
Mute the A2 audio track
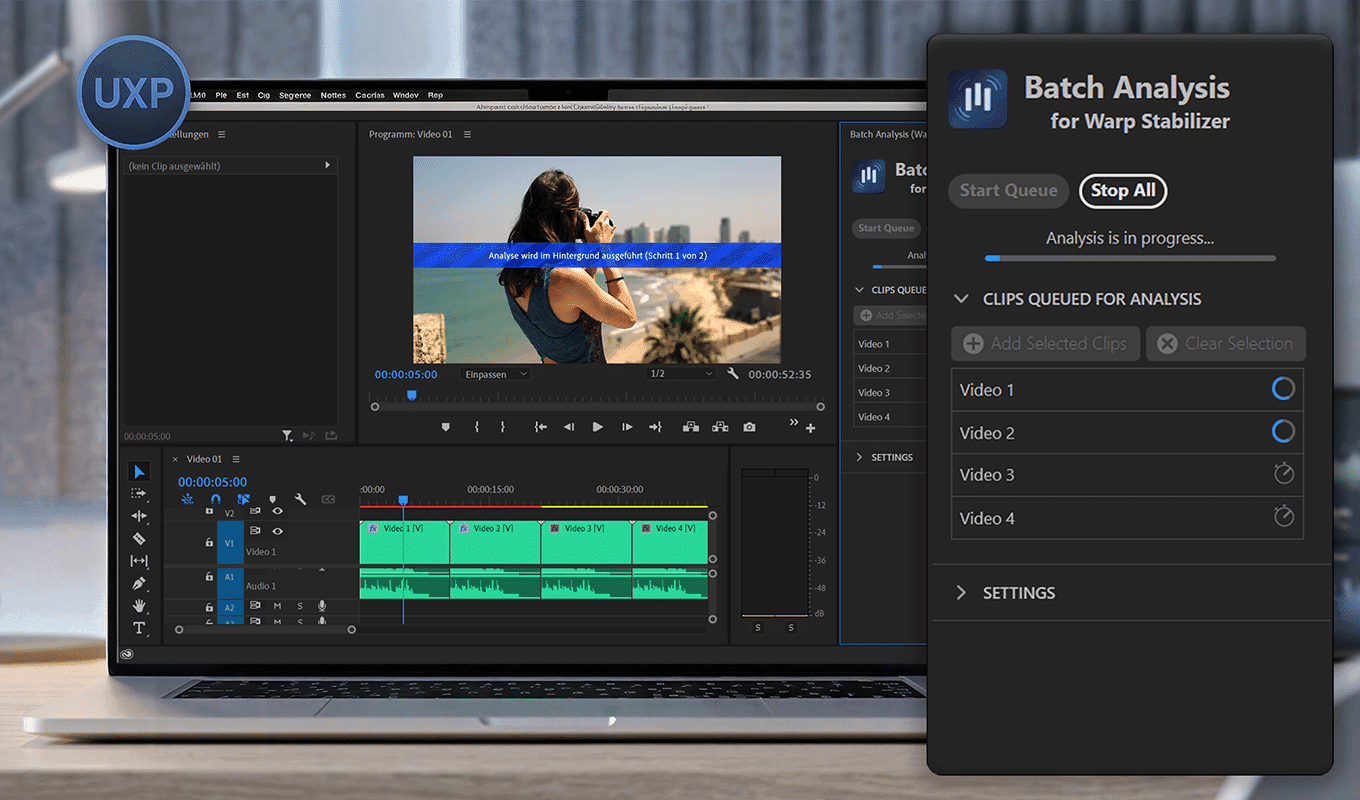click(277, 606)
